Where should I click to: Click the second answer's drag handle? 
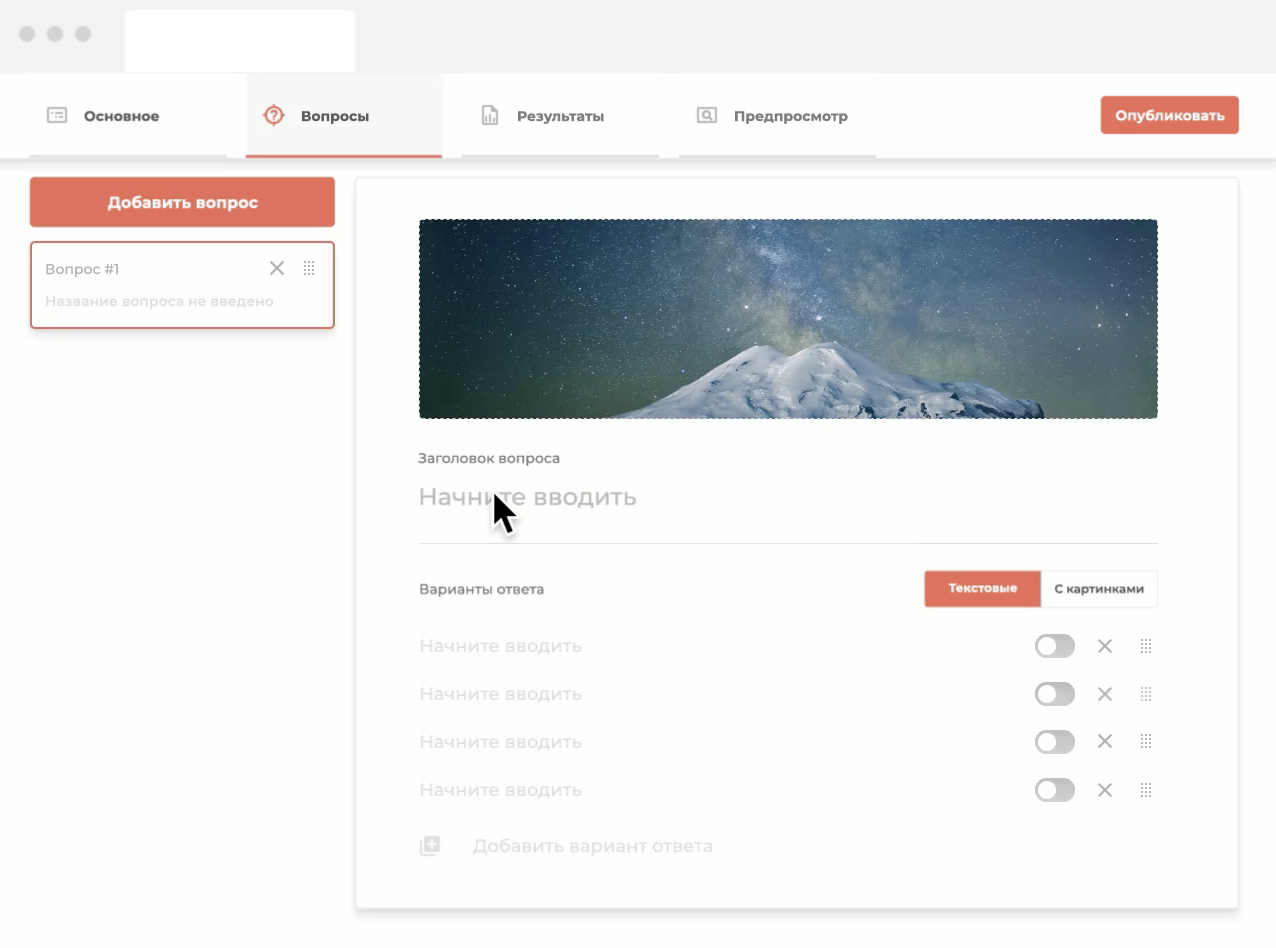coord(1146,694)
